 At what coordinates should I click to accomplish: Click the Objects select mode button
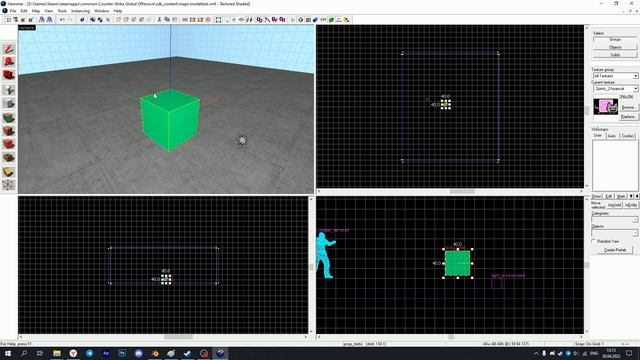(x=615, y=47)
